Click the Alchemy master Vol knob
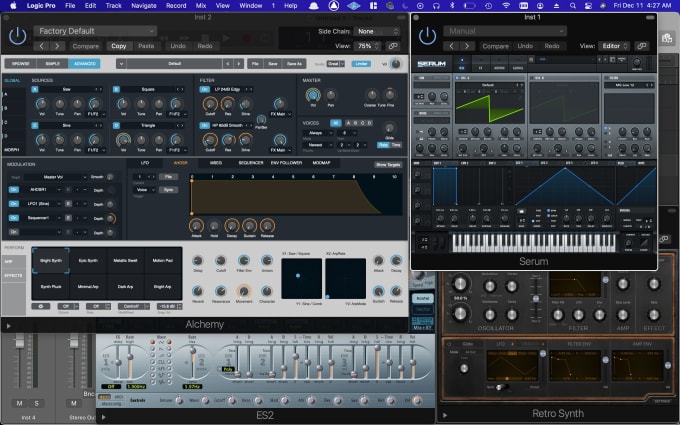The image size is (680, 425). [x=313, y=95]
